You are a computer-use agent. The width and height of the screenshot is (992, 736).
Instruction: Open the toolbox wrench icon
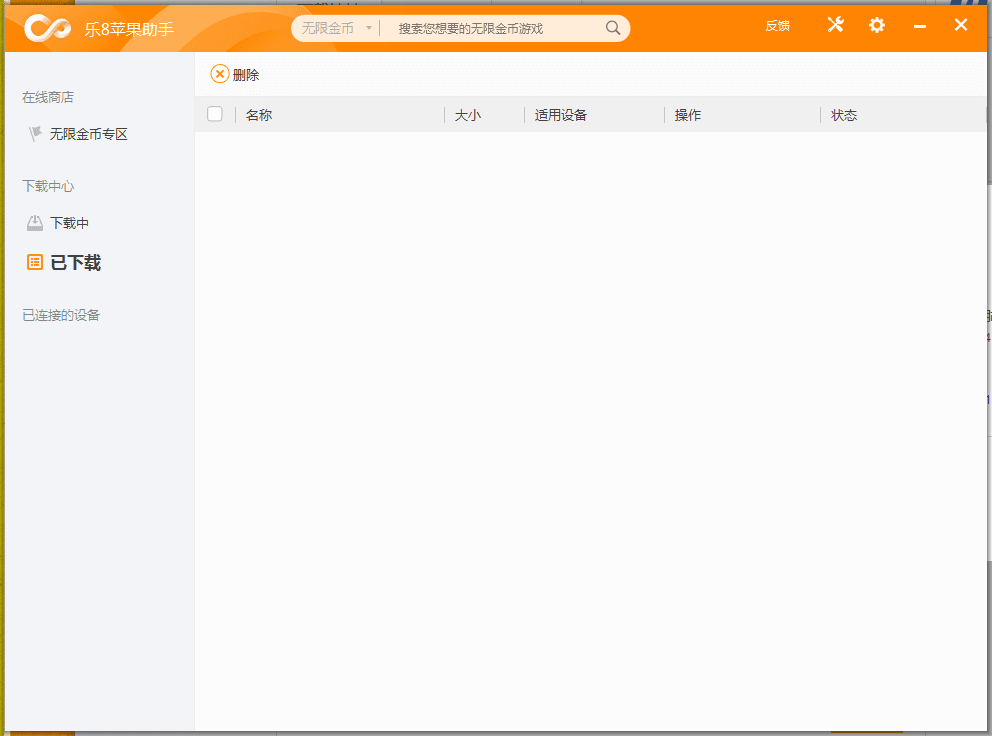[x=836, y=25]
